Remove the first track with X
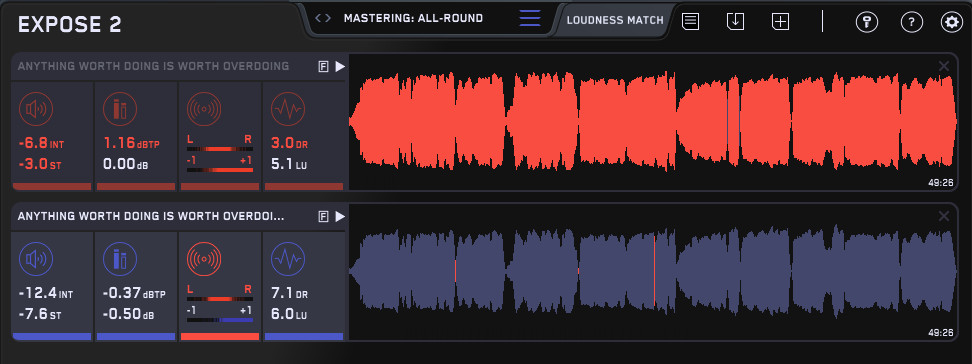Viewport: 972px width, 364px height. pyautogui.click(x=943, y=66)
